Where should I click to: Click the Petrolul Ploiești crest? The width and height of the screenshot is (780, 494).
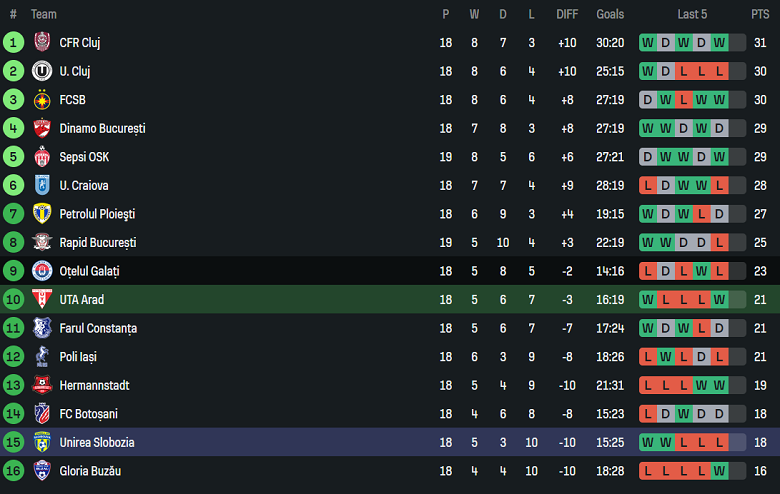(x=42, y=214)
